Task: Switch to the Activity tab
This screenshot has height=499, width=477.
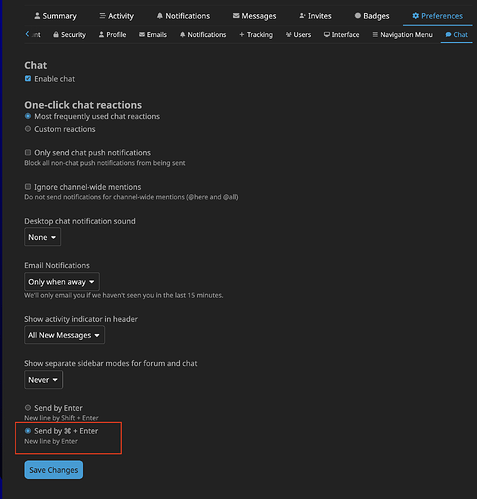Action: [116, 16]
